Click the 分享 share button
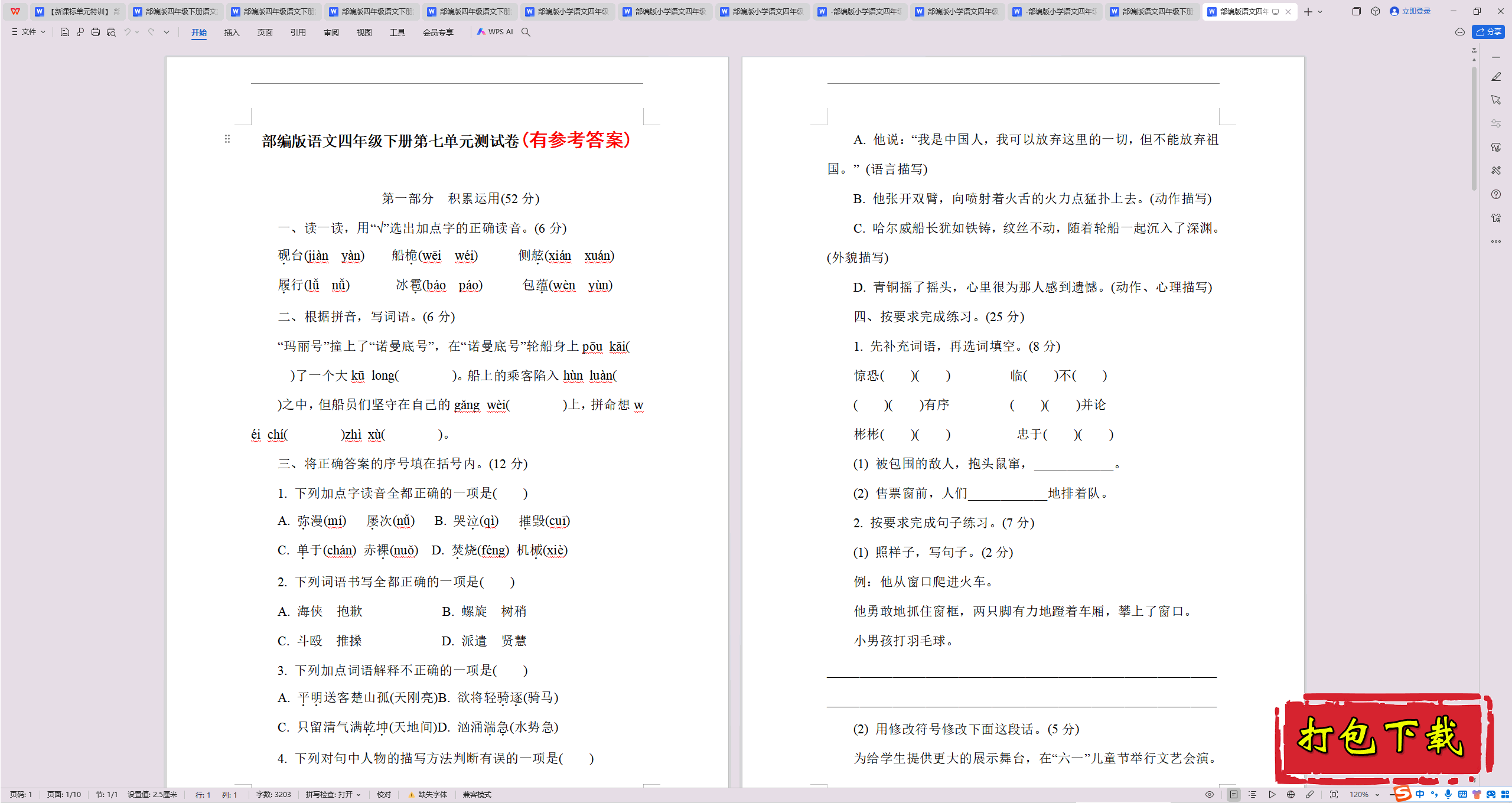 1488,32
